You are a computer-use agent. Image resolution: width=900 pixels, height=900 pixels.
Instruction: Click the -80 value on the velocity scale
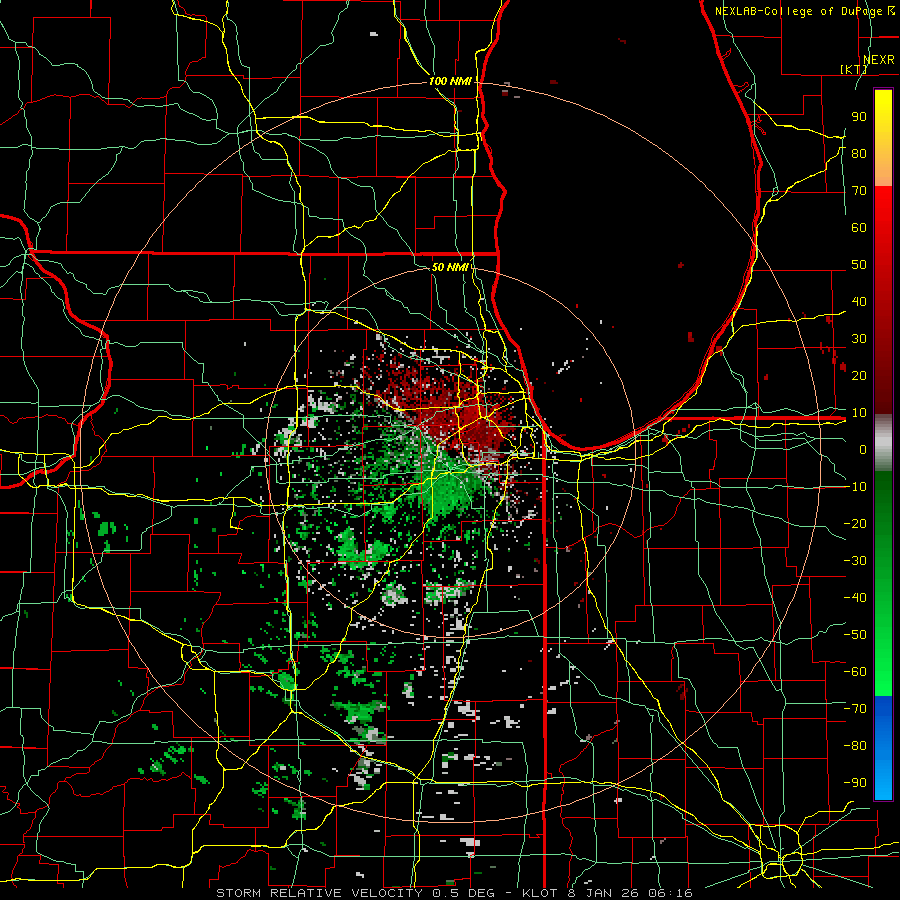coord(855,746)
